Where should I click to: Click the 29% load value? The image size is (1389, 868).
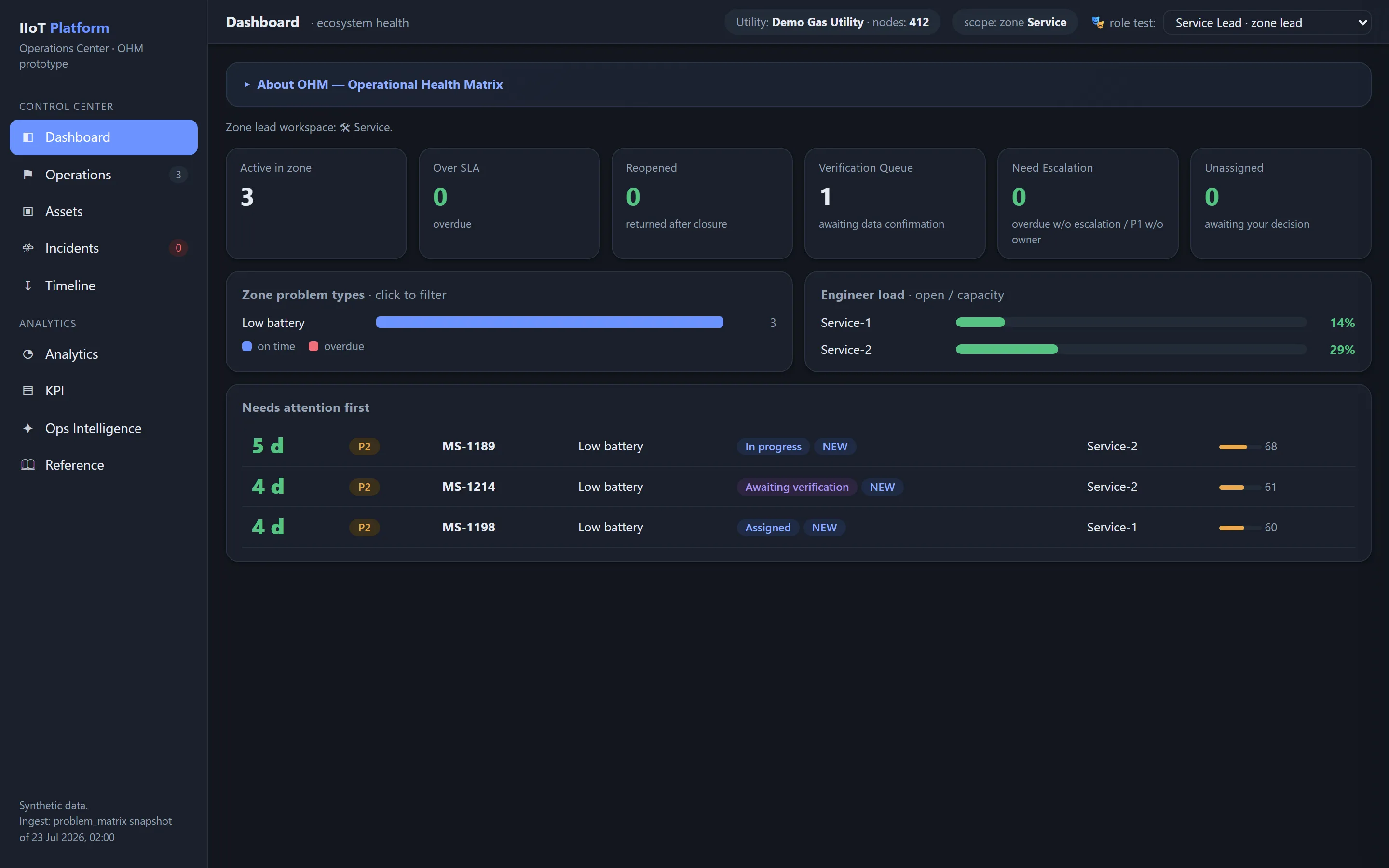click(x=1342, y=350)
